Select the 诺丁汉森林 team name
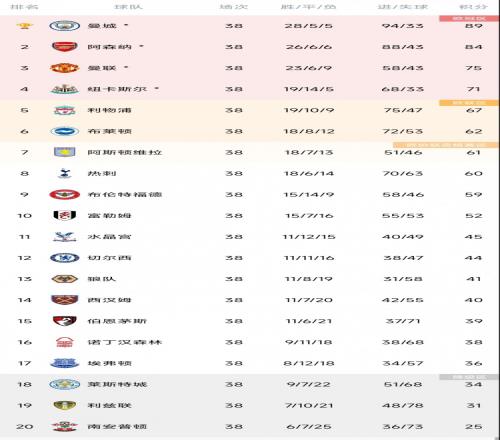 click(x=125, y=342)
